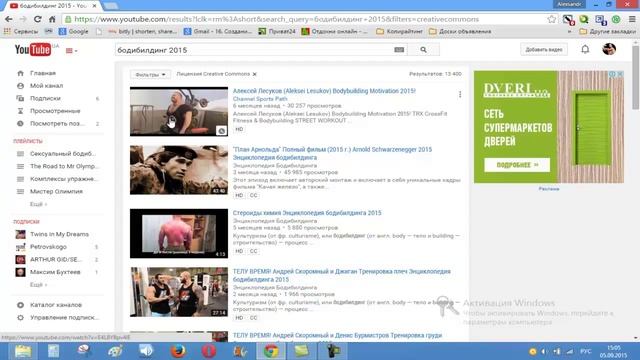The width and height of the screenshot is (640, 360).
Task: Click the YouTube logo
Action: (33, 50)
